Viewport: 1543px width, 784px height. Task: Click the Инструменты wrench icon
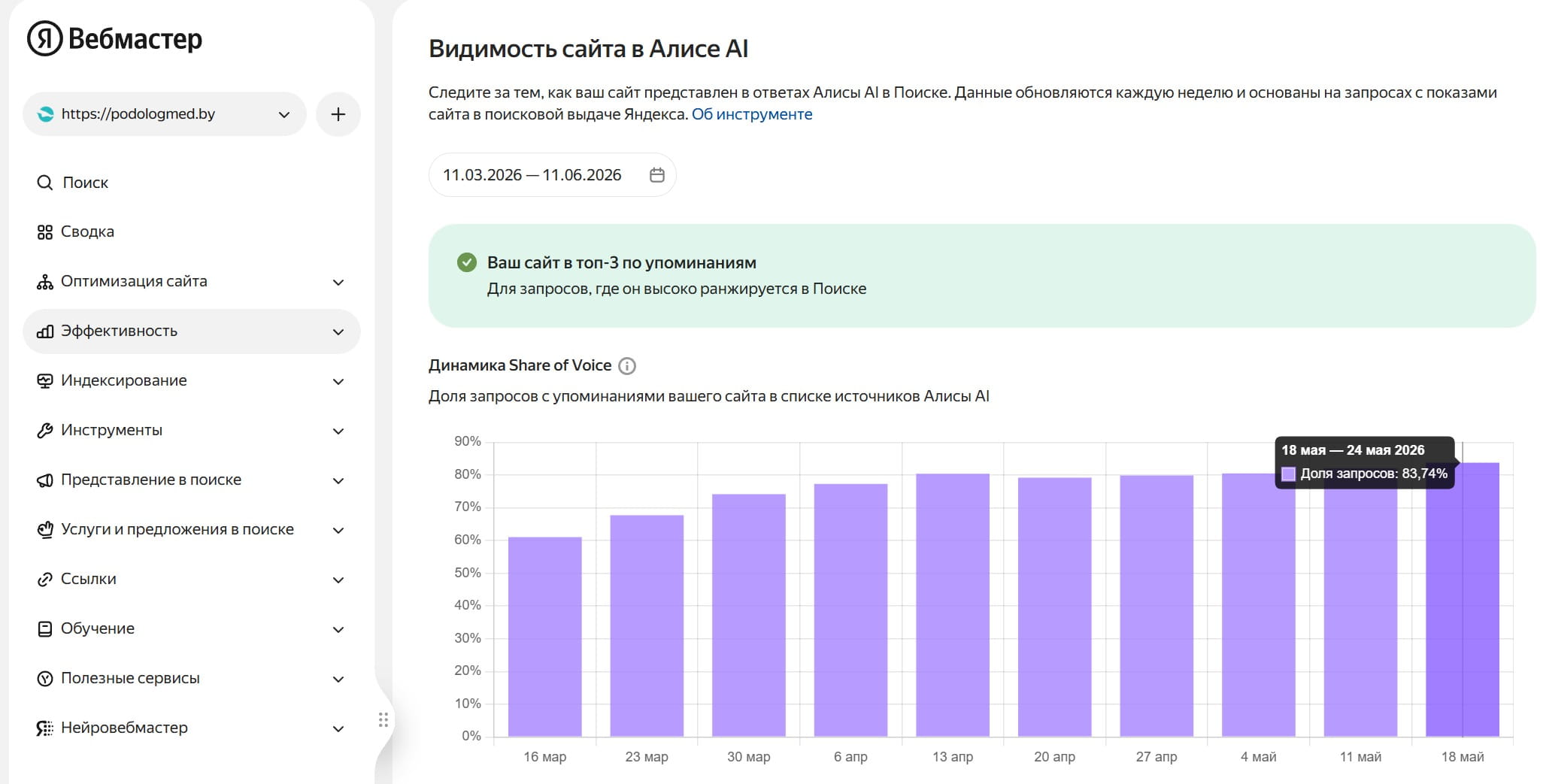(x=45, y=431)
